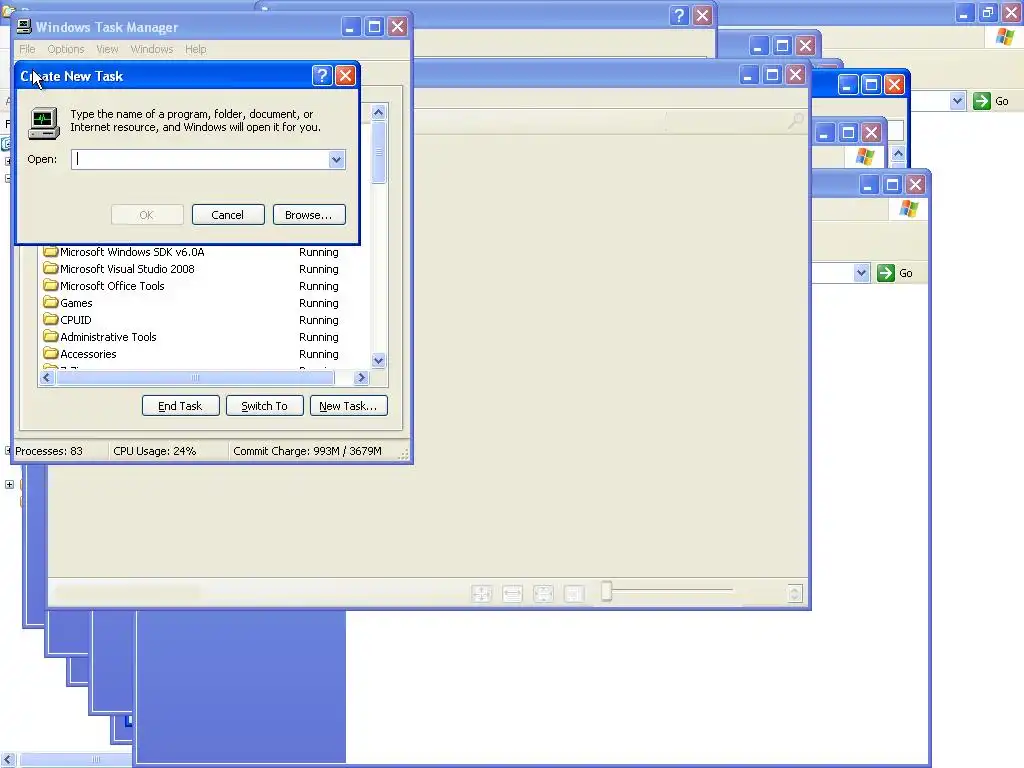Screen dimensions: 1024x768
Task: Select the Microsoft Windows SDK v6.0A task
Action: pos(132,252)
